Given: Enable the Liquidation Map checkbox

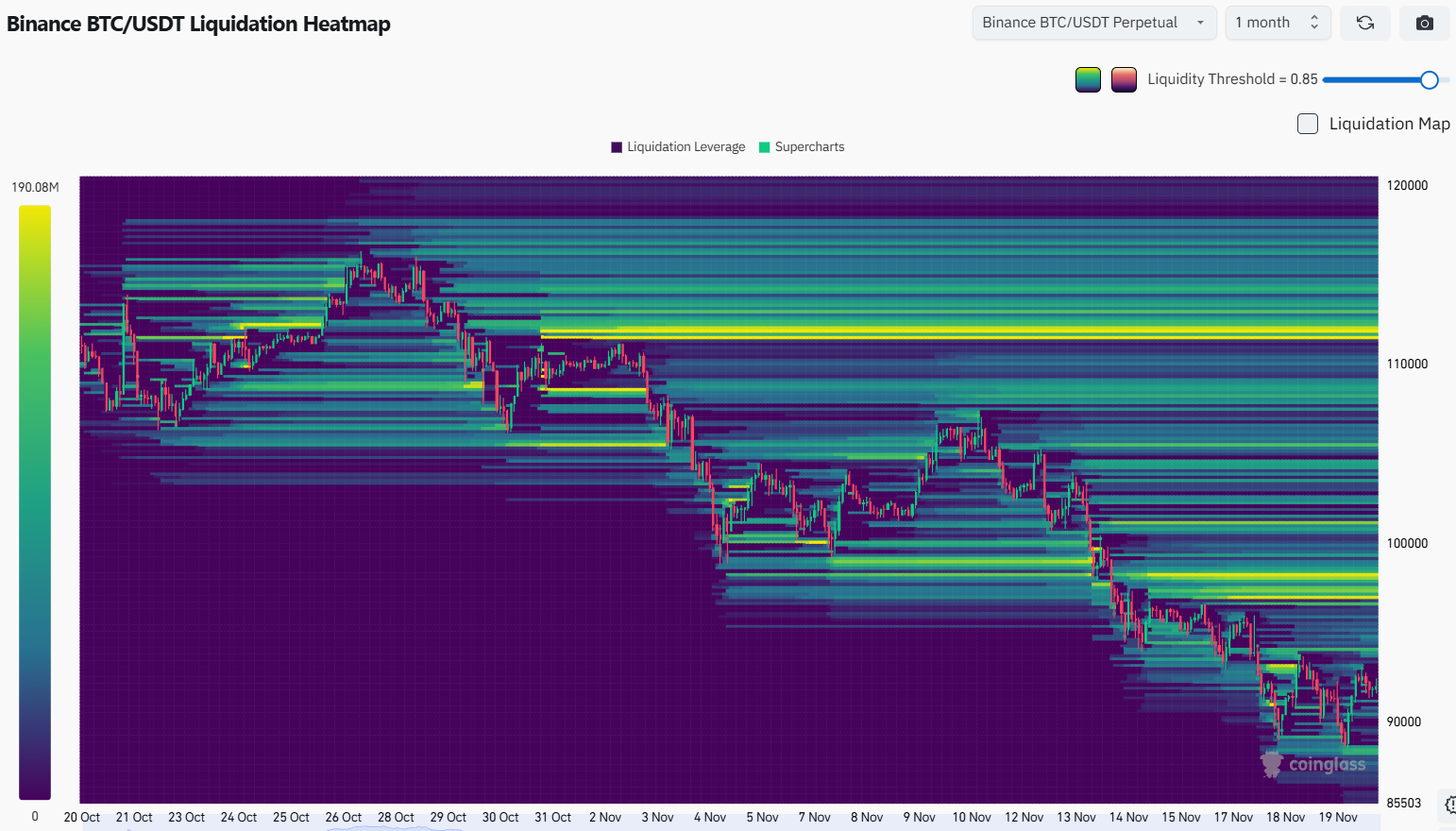Looking at the screenshot, I should tap(1308, 124).
